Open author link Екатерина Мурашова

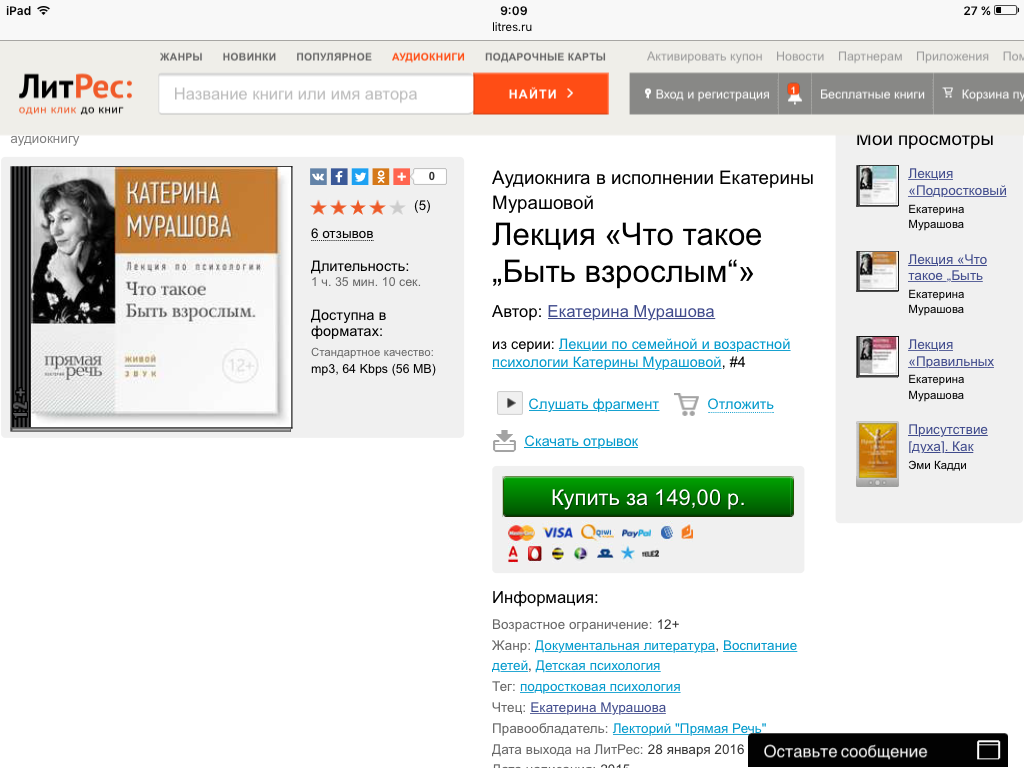tap(631, 312)
